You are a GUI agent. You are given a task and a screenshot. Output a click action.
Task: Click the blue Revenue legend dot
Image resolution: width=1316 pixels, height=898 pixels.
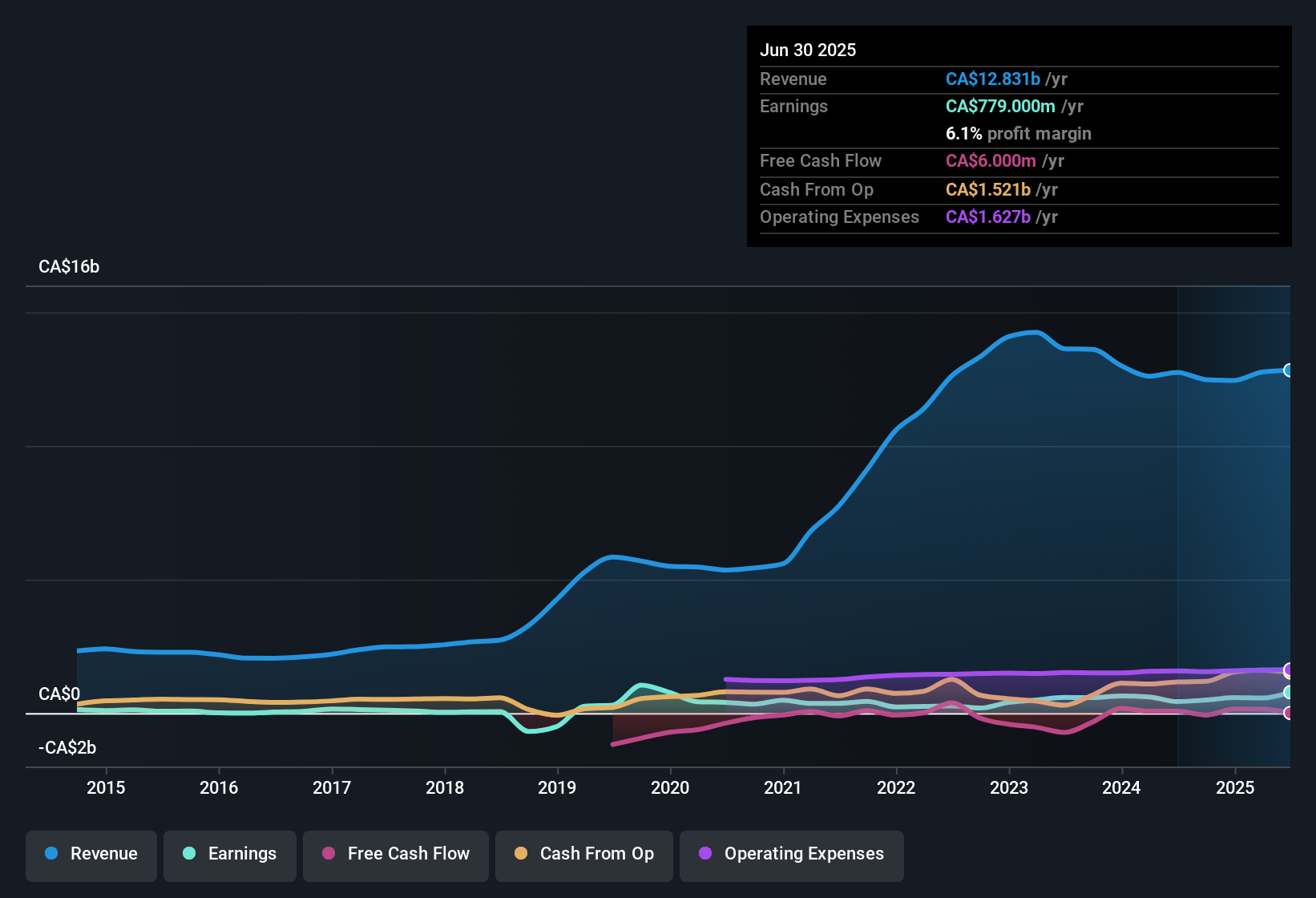tap(51, 854)
